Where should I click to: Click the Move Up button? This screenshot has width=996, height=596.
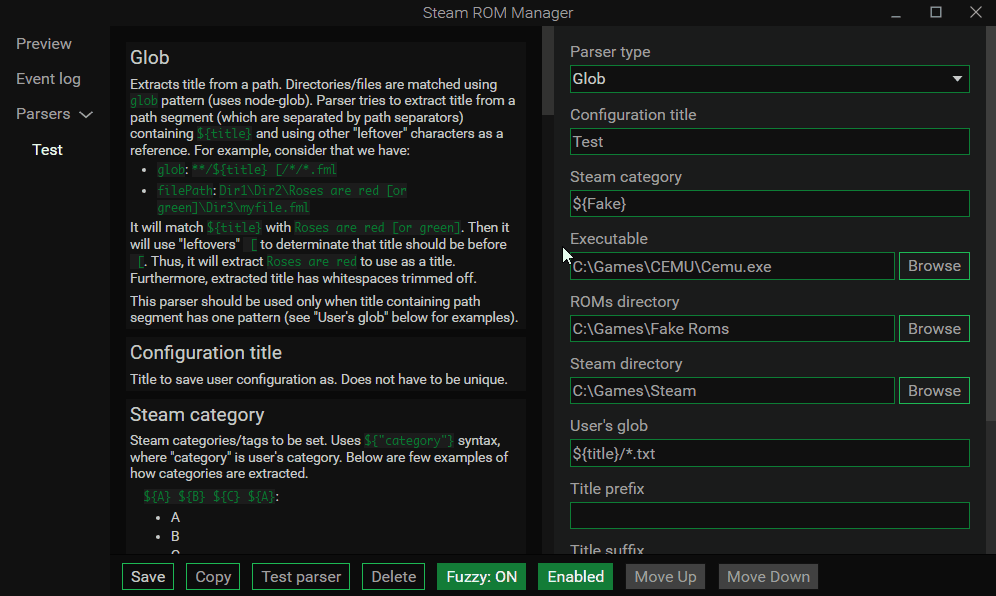[665, 576]
